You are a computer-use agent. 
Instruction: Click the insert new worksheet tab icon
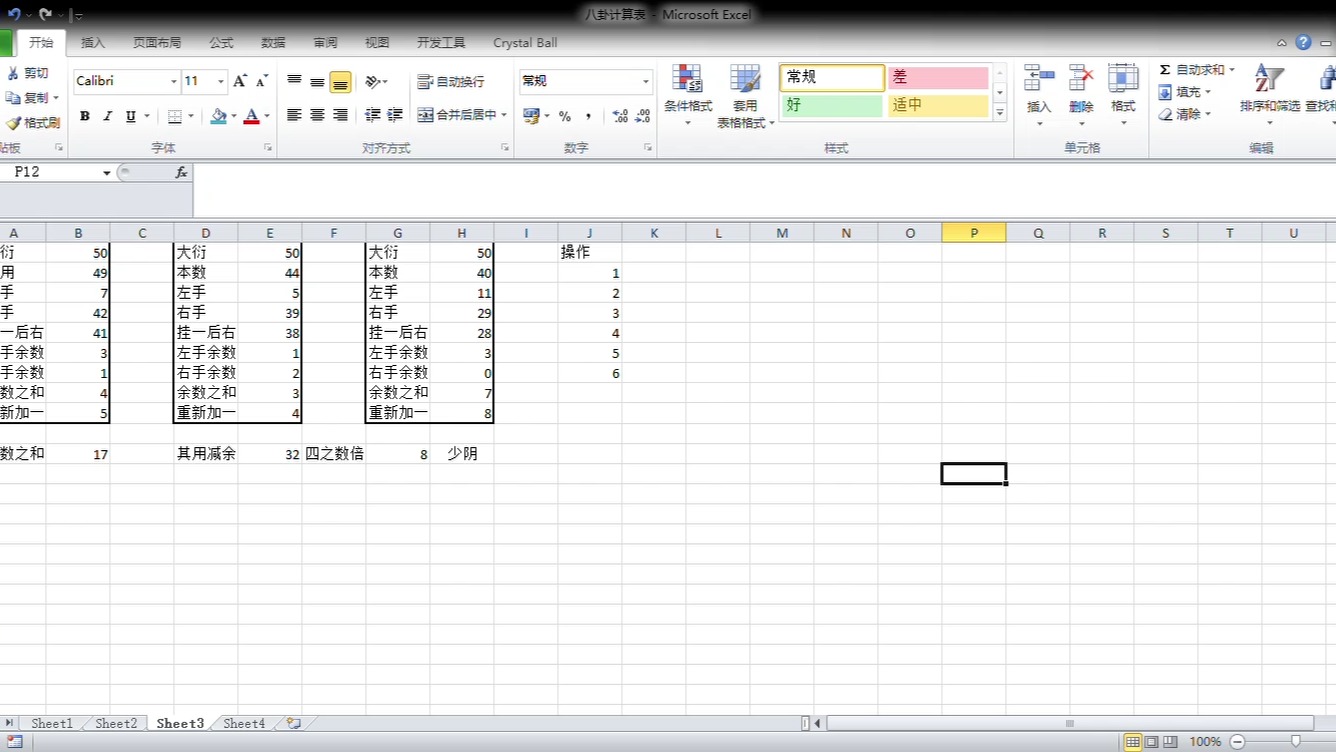point(293,722)
